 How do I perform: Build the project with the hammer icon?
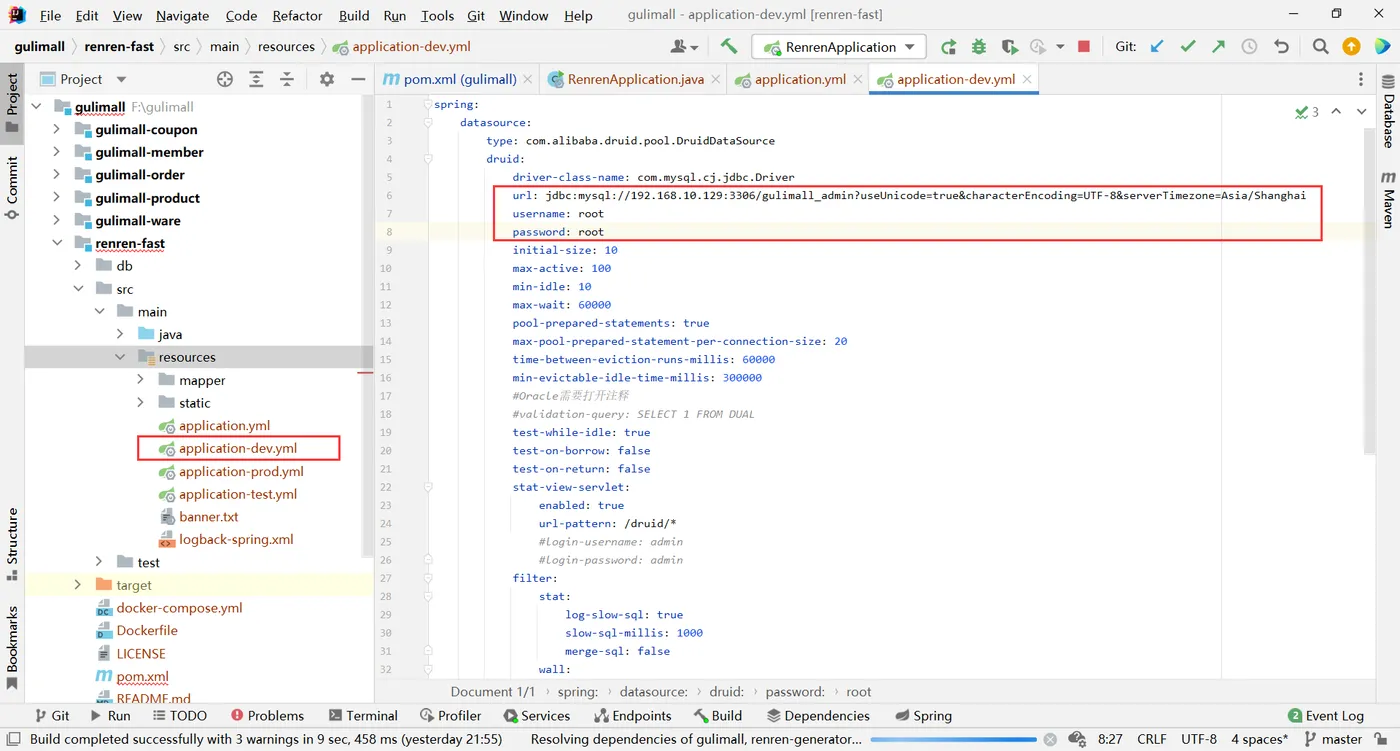pyautogui.click(x=729, y=46)
